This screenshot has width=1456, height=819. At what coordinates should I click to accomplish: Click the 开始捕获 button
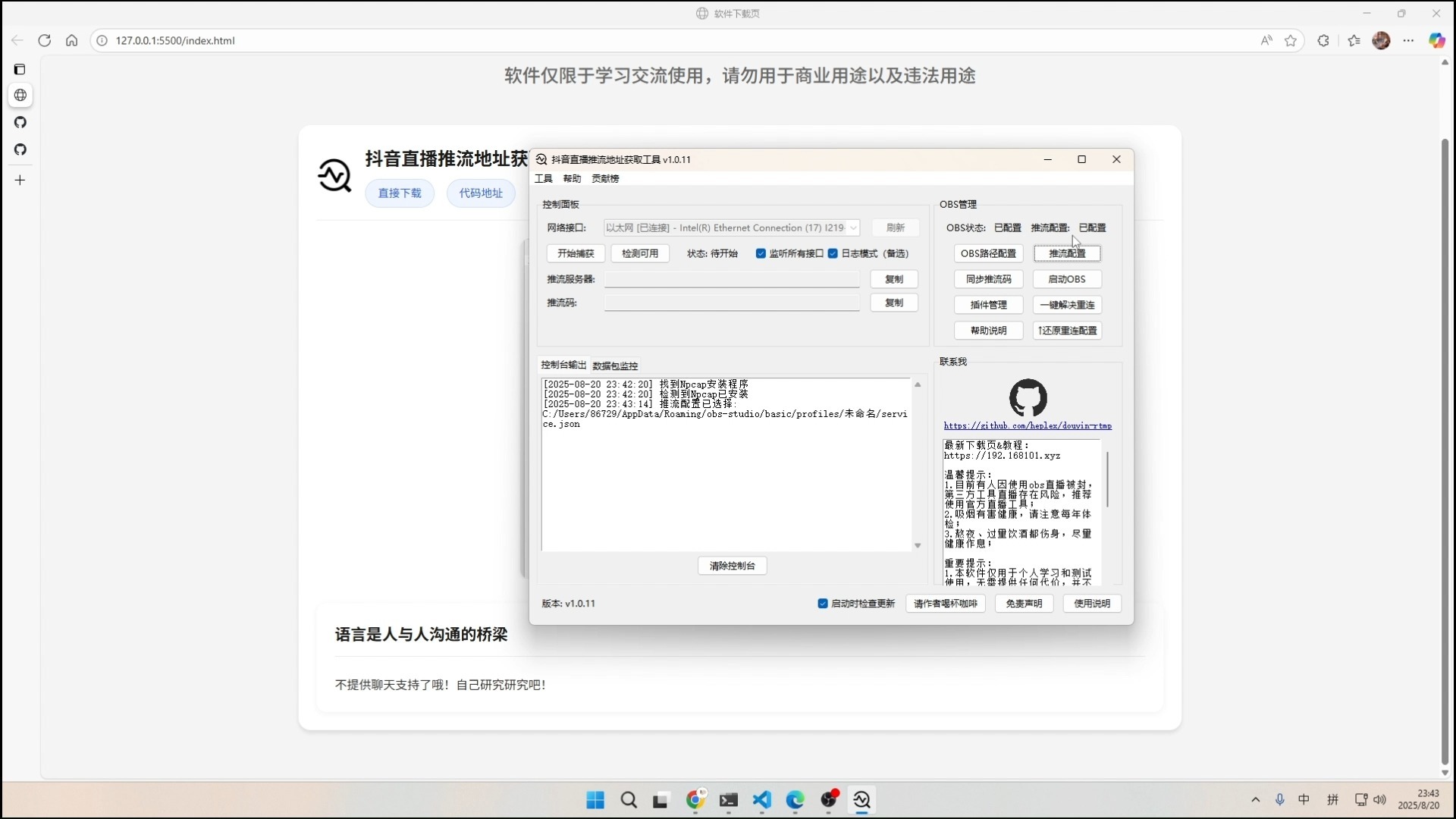click(576, 253)
